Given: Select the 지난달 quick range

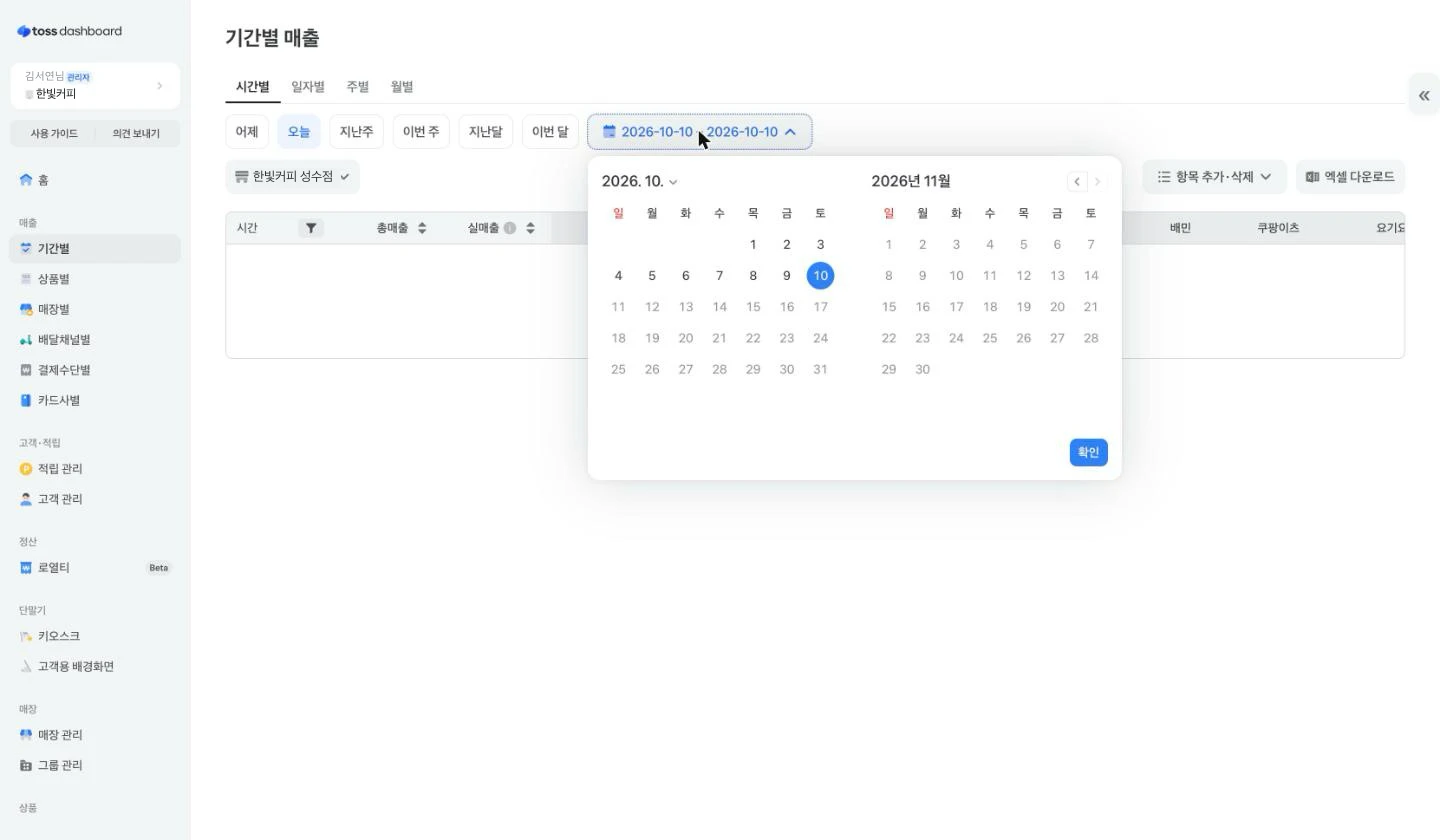Looking at the screenshot, I should [485, 132].
